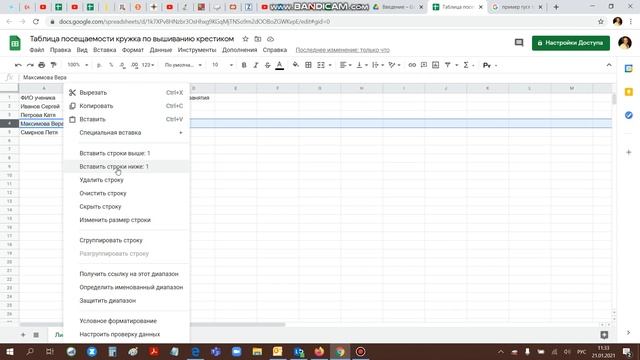Activate the paint format tool
Viewport: 640px width, 360px height.
point(53,65)
